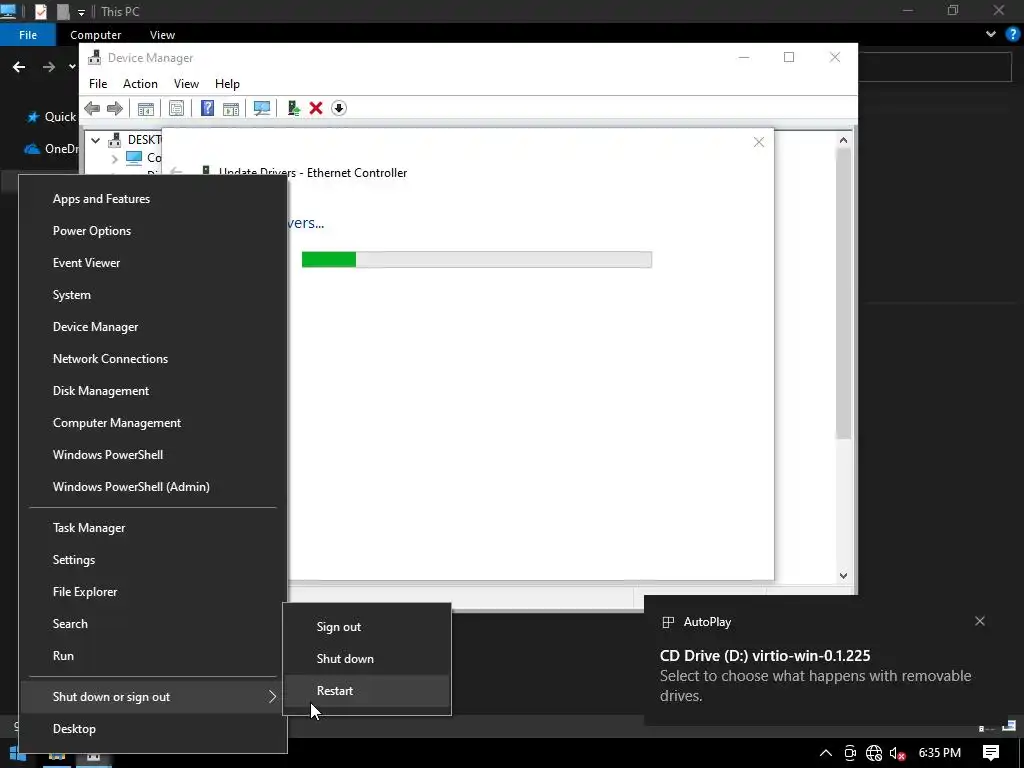Click the Forward arrow in This PC window
Image resolution: width=1024 pixels, height=768 pixels.
[x=49, y=67]
